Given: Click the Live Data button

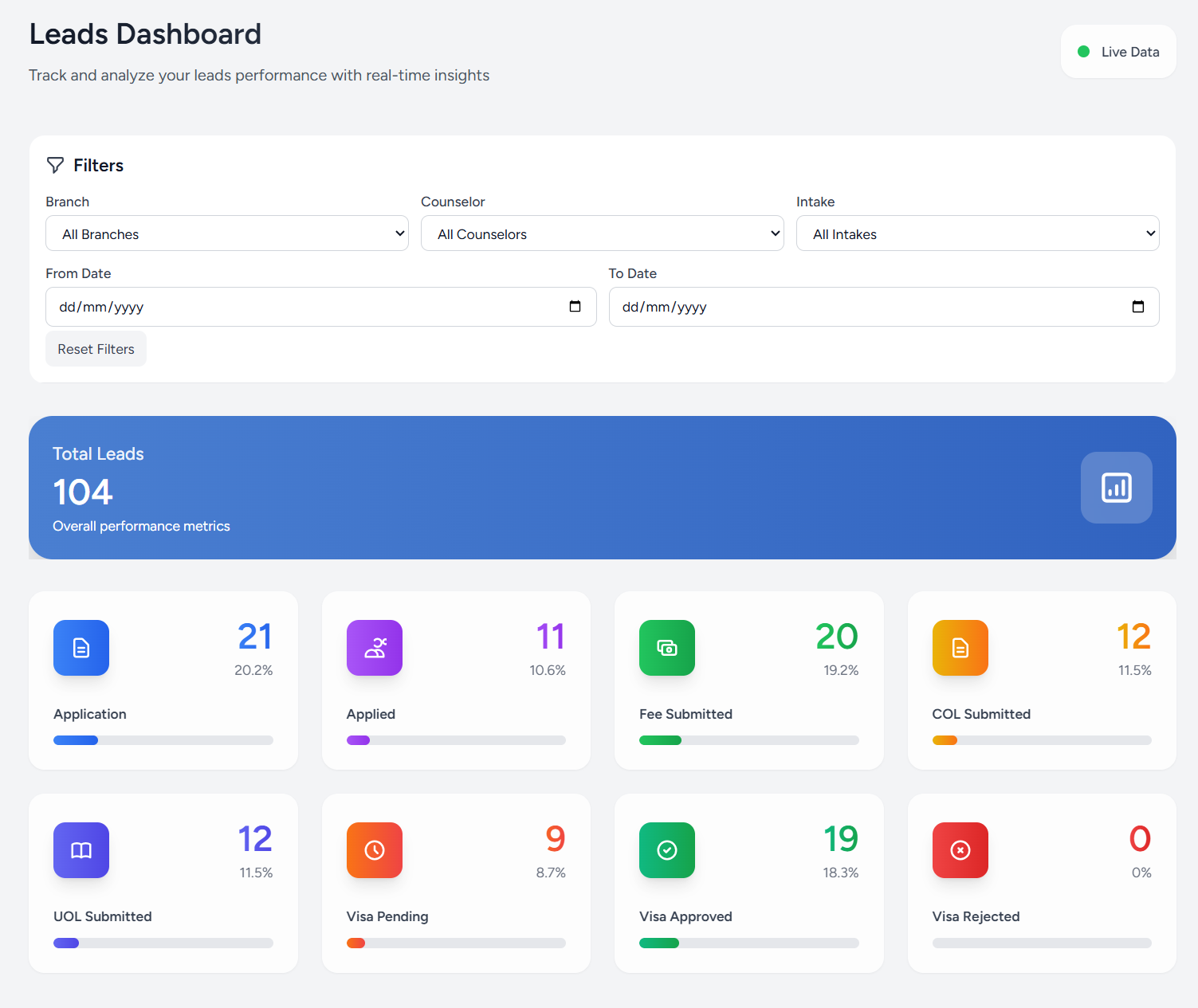Looking at the screenshot, I should (x=1117, y=51).
